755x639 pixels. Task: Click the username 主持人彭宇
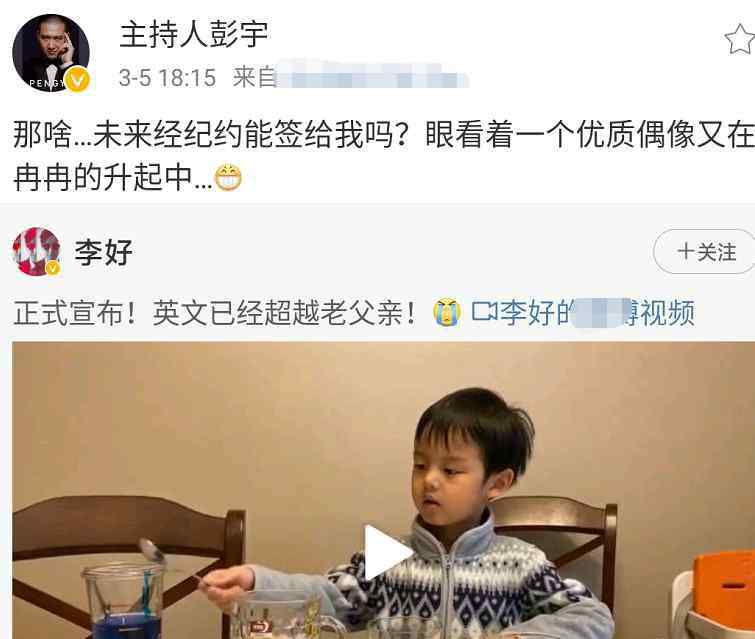tap(194, 34)
